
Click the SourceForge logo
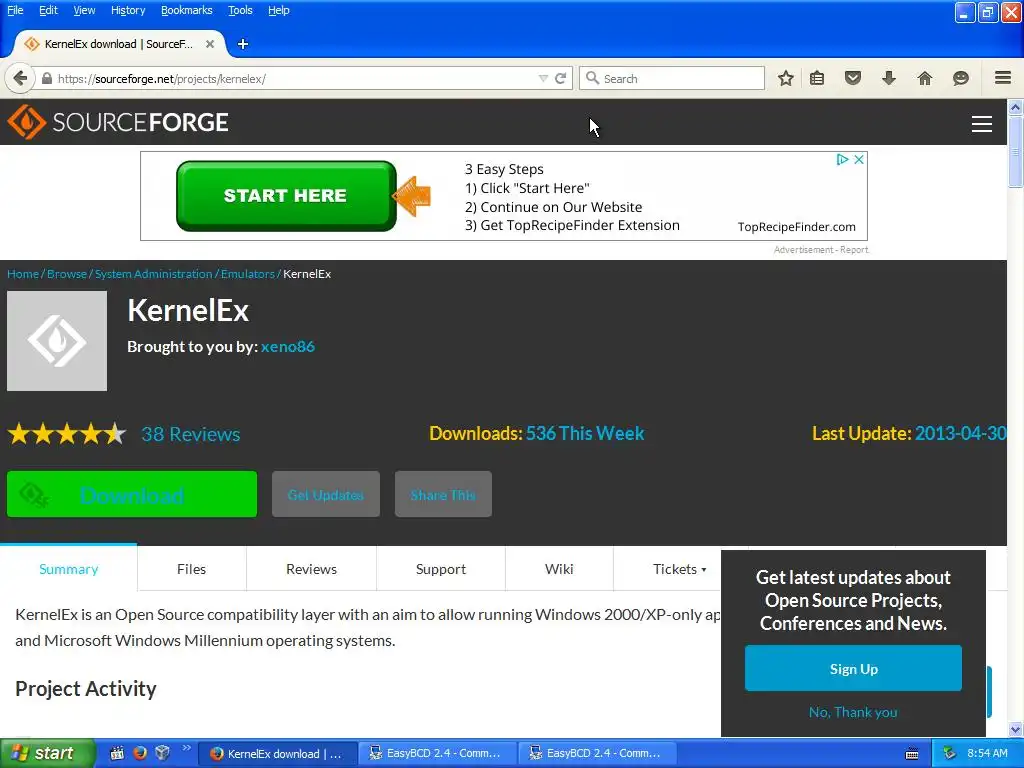coord(118,122)
